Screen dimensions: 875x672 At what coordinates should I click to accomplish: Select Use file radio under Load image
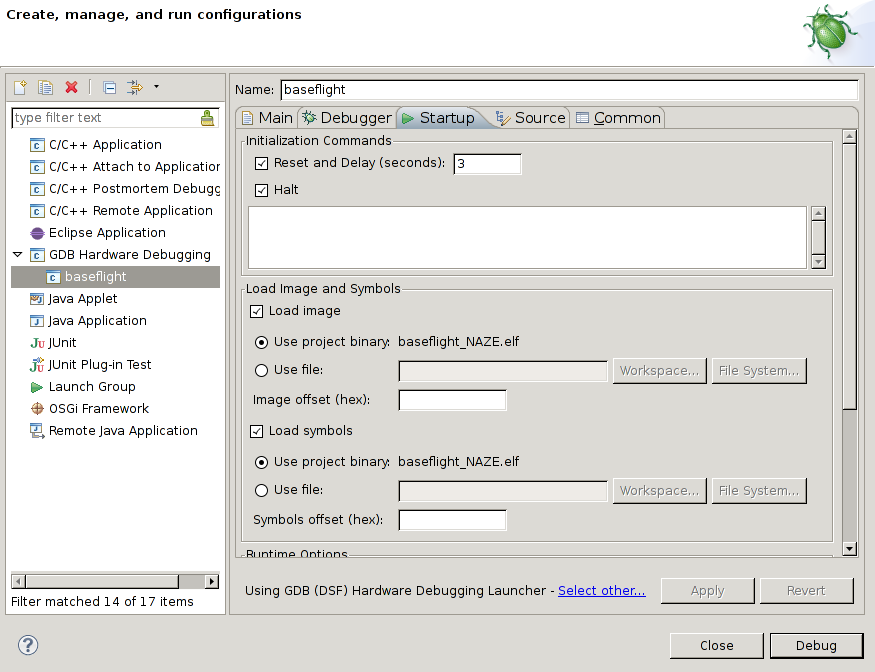[261, 370]
